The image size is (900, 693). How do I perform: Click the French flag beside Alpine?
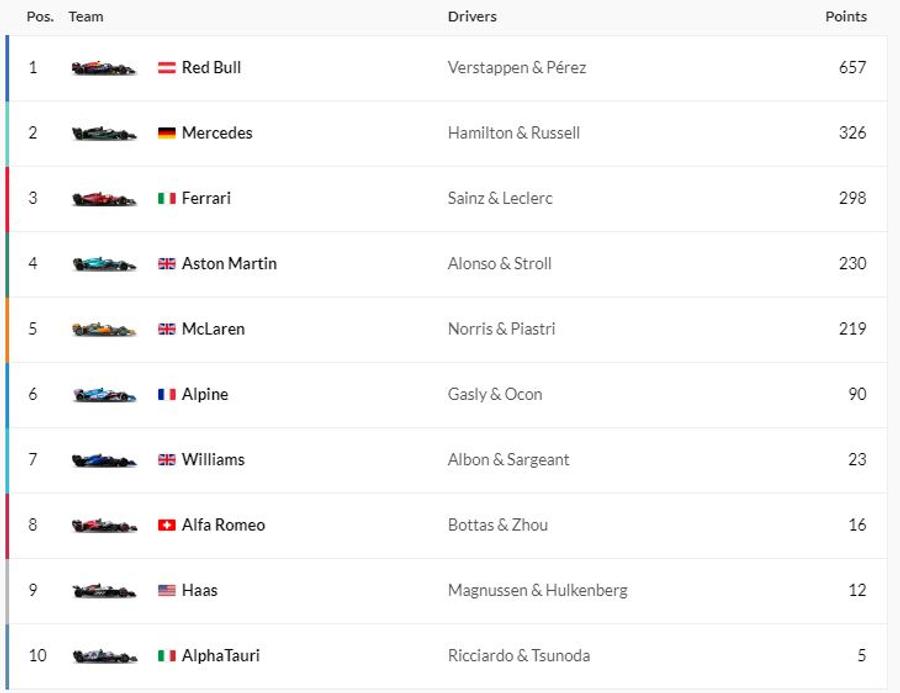(x=166, y=394)
